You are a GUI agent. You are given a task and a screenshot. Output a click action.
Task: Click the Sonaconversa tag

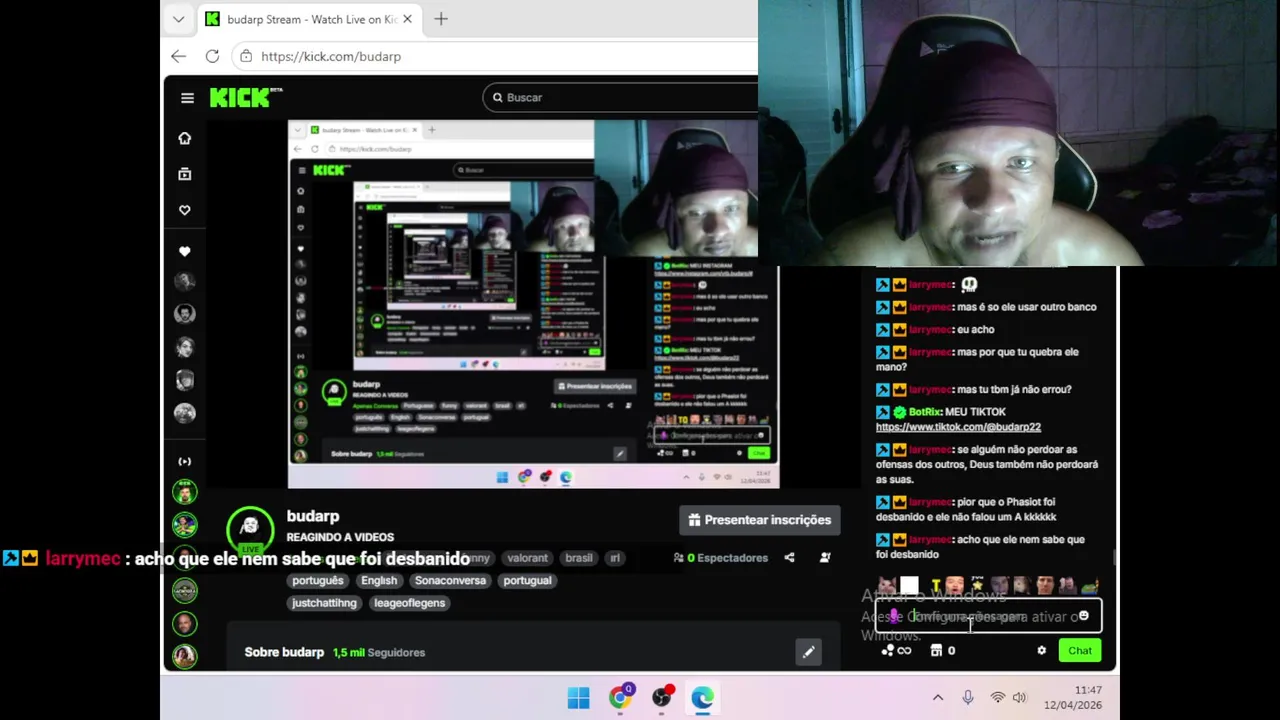(x=450, y=580)
